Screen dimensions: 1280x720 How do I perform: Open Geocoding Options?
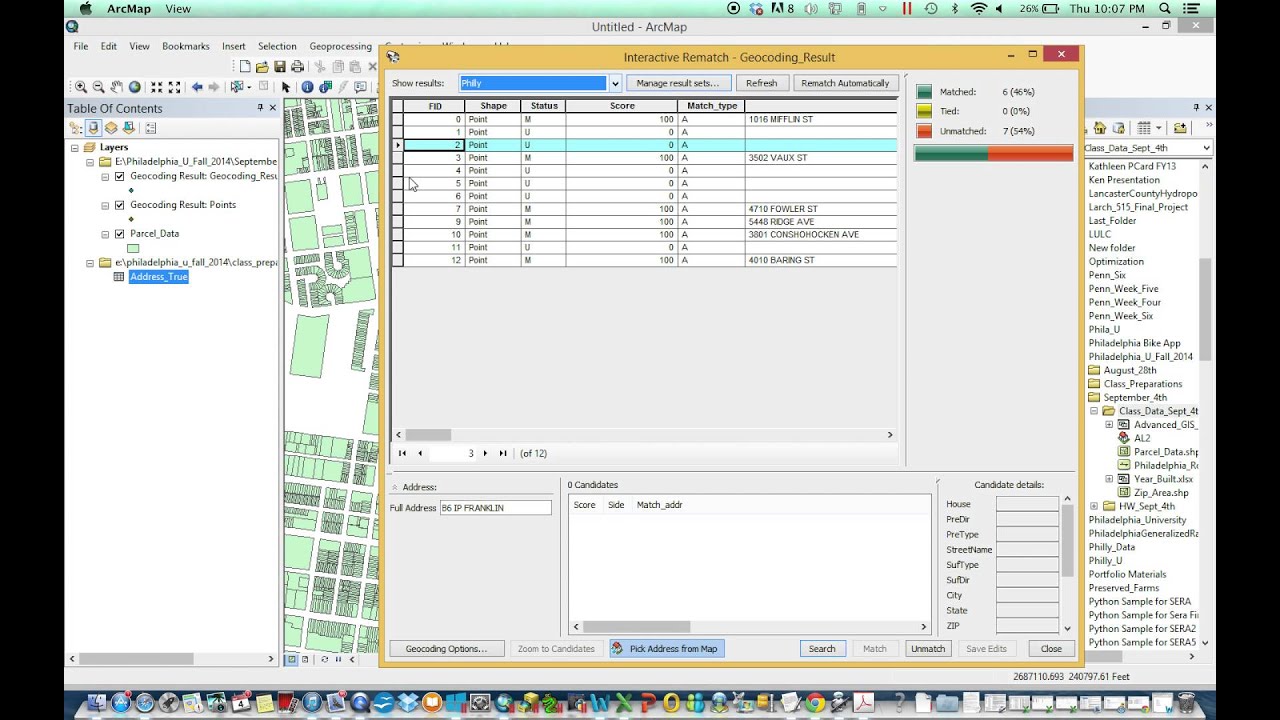tap(446, 649)
